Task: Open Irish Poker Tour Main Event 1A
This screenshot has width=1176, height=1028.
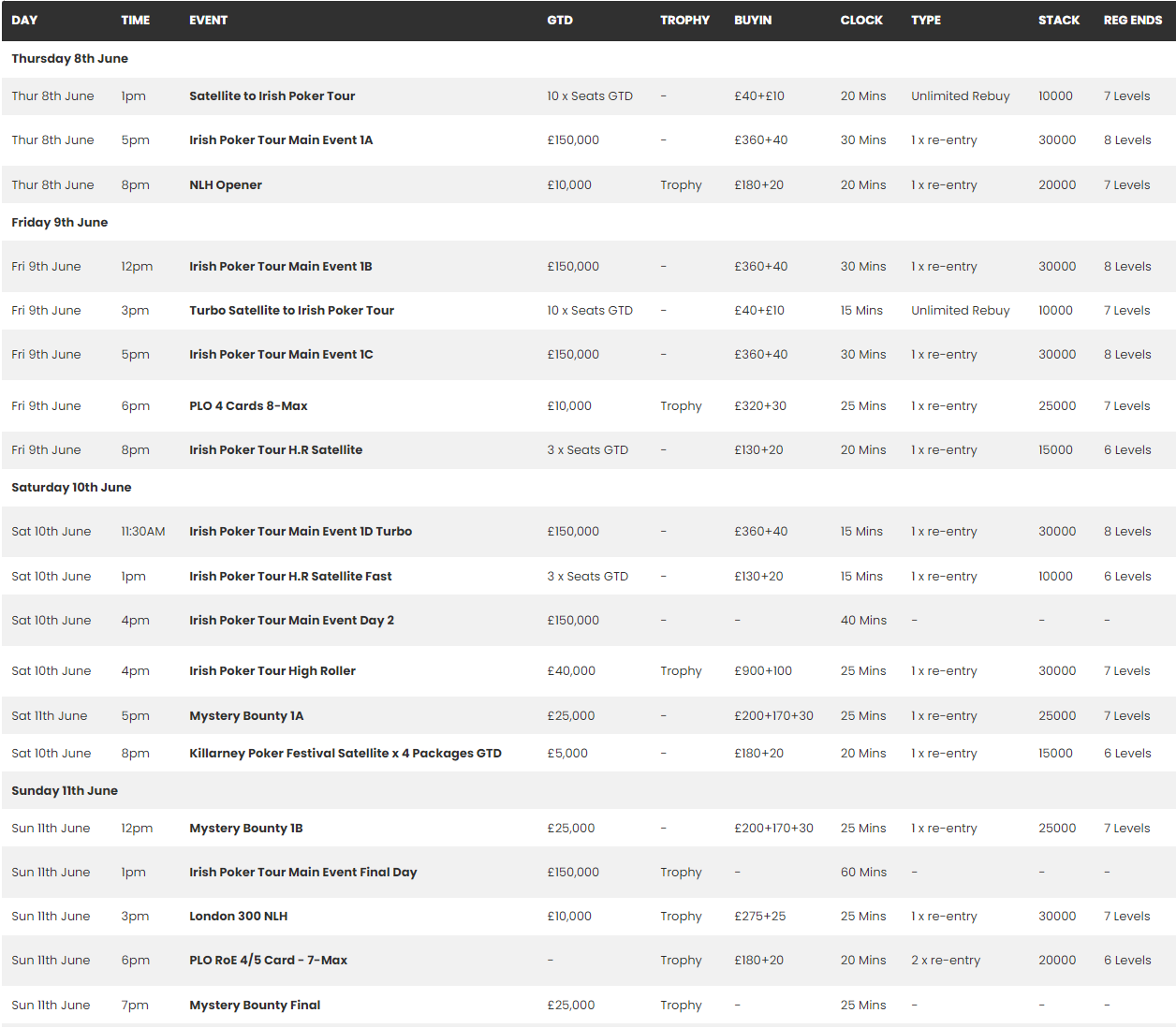Action: (281, 140)
